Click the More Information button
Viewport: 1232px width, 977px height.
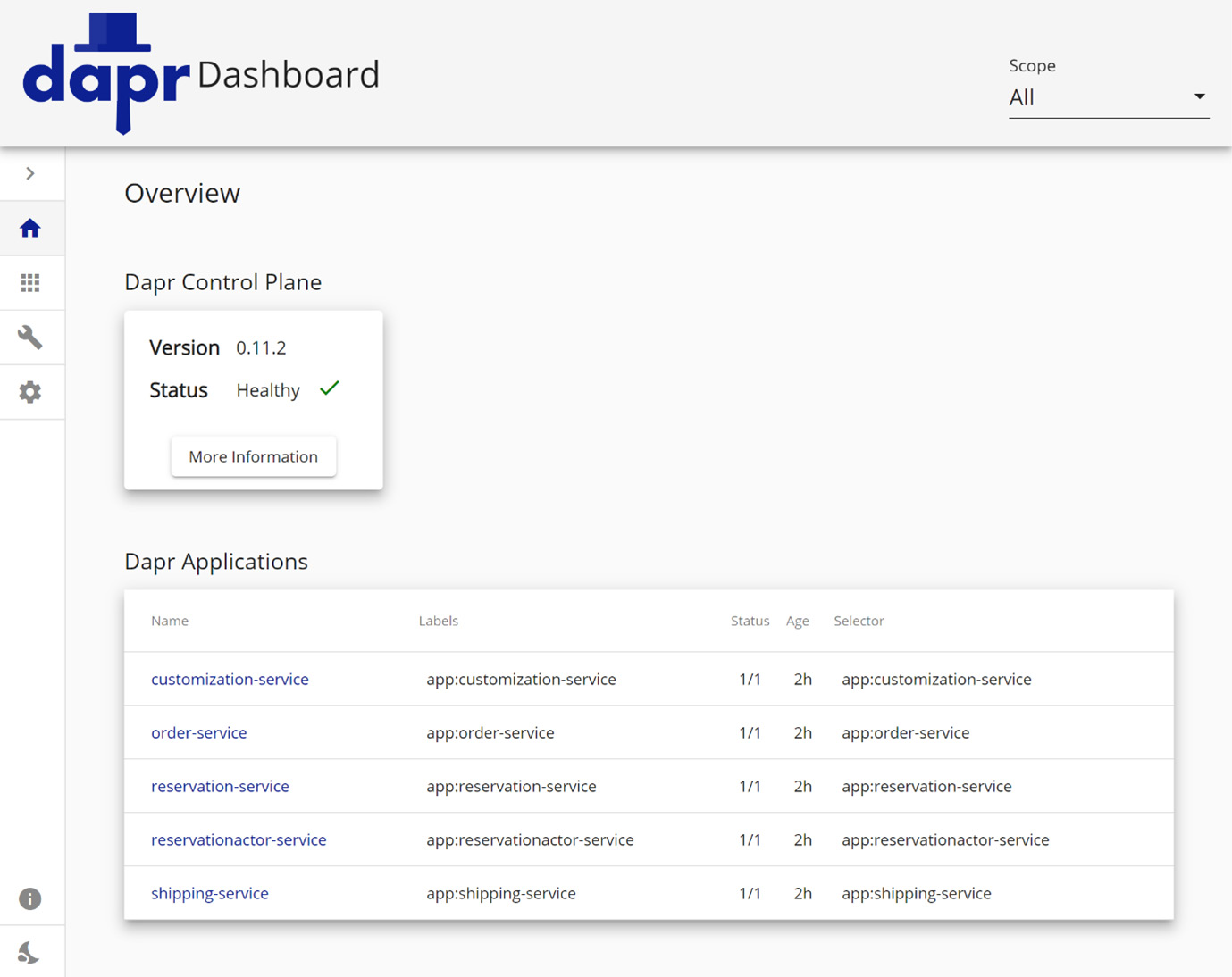(x=254, y=456)
